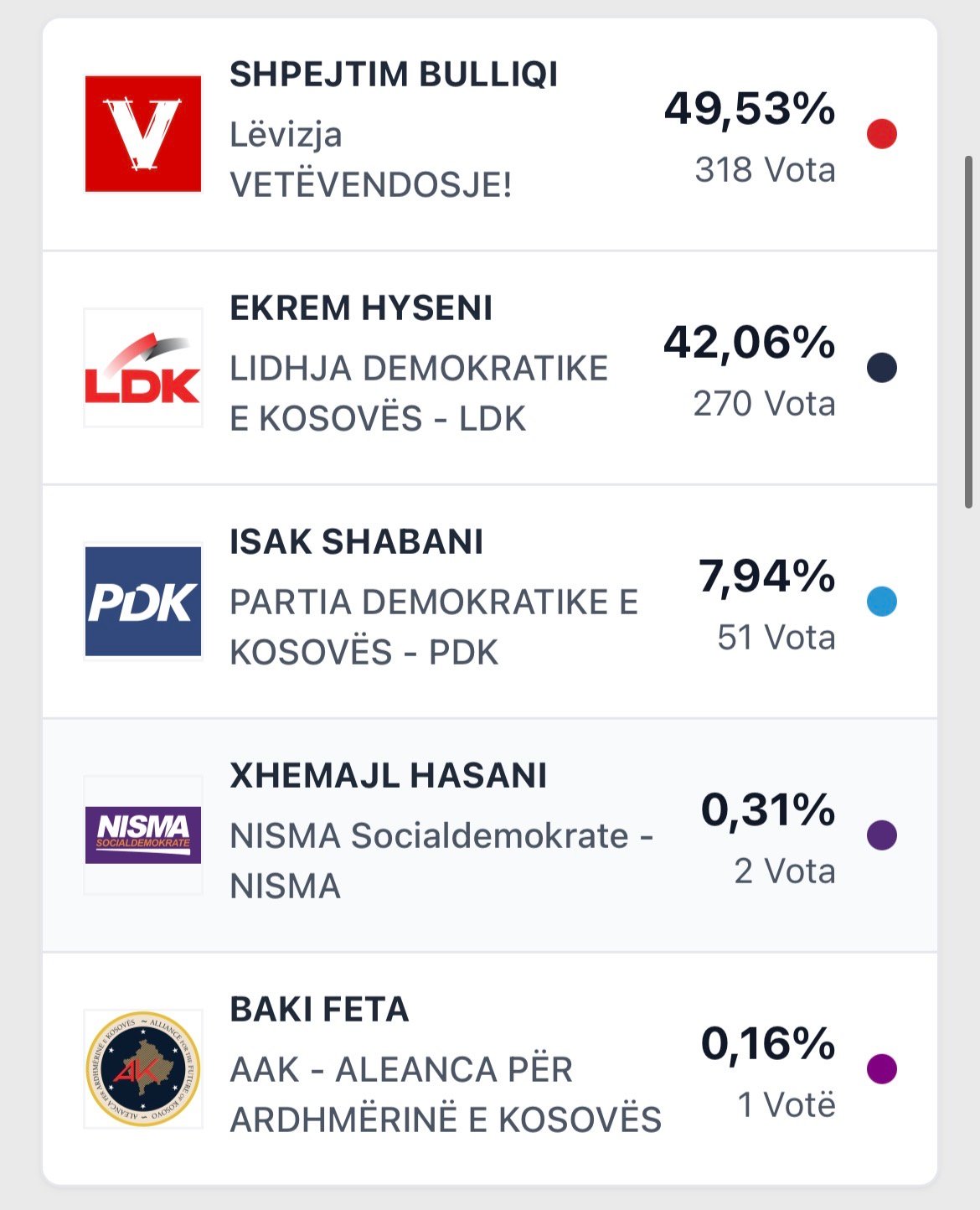Click the PDK party logo
Viewport: 980px width, 1210px height.
[x=143, y=602]
